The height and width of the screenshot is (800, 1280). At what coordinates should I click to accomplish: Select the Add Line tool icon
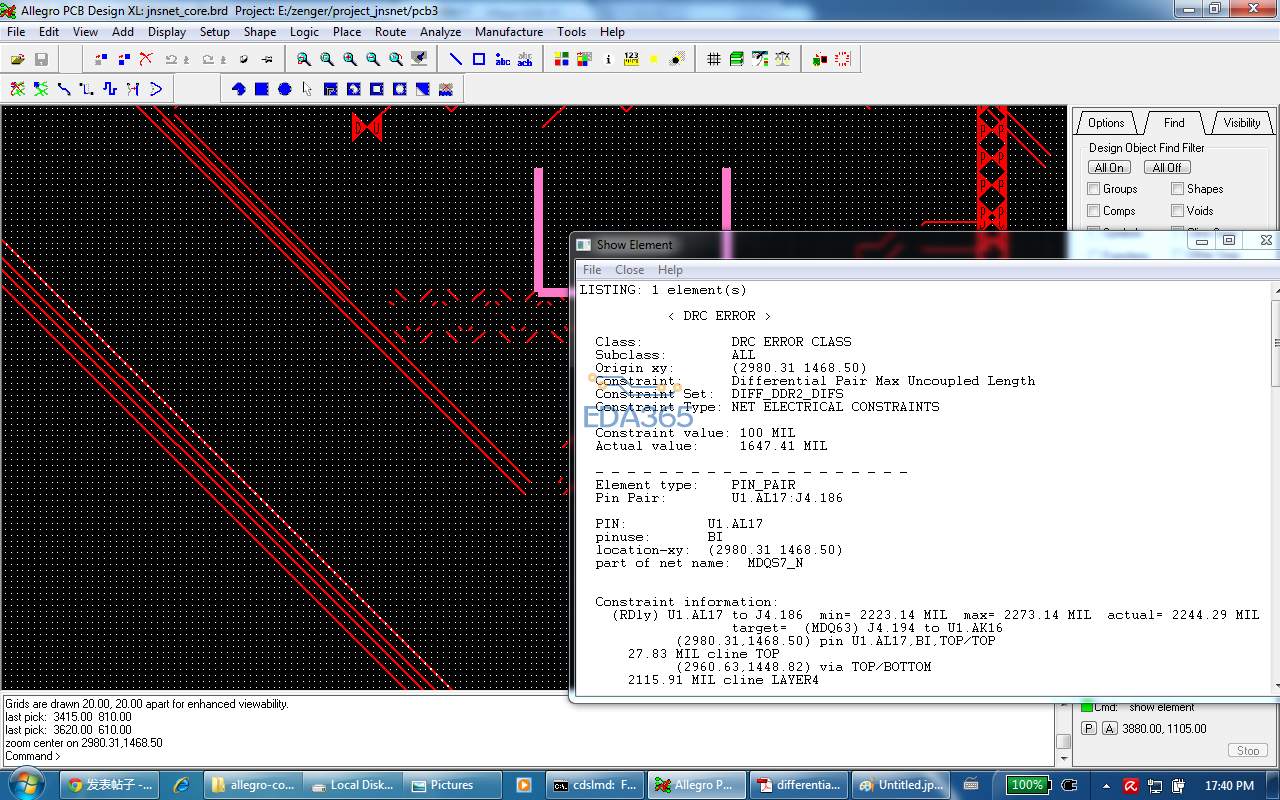[455, 60]
